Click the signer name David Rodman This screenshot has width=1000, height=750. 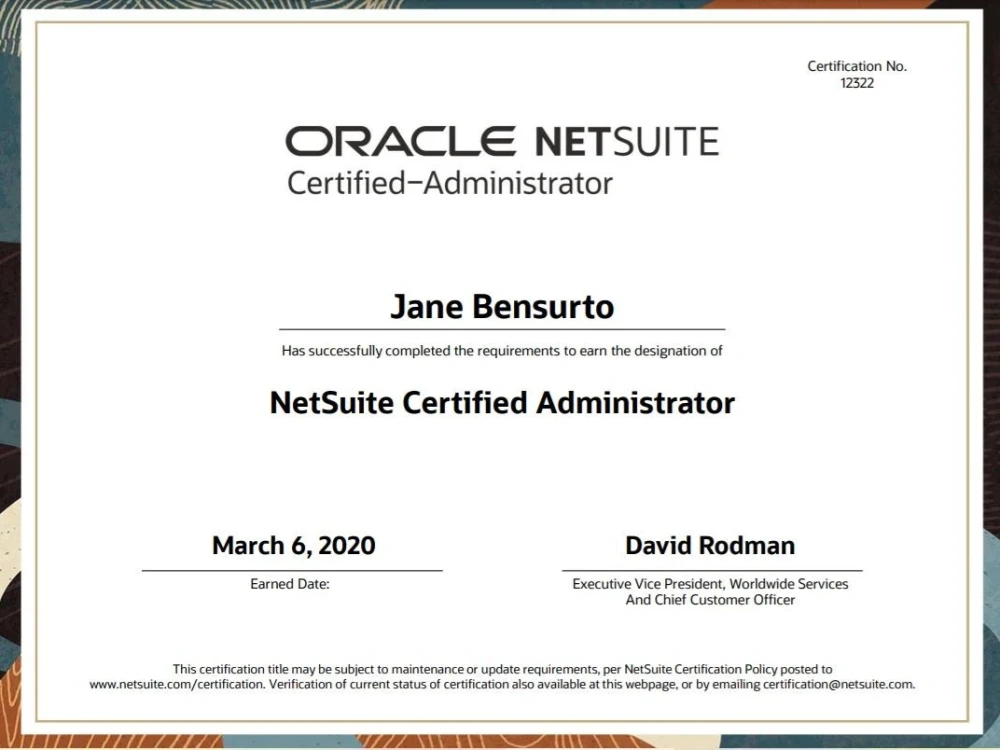pyautogui.click(x=710, y=546)
